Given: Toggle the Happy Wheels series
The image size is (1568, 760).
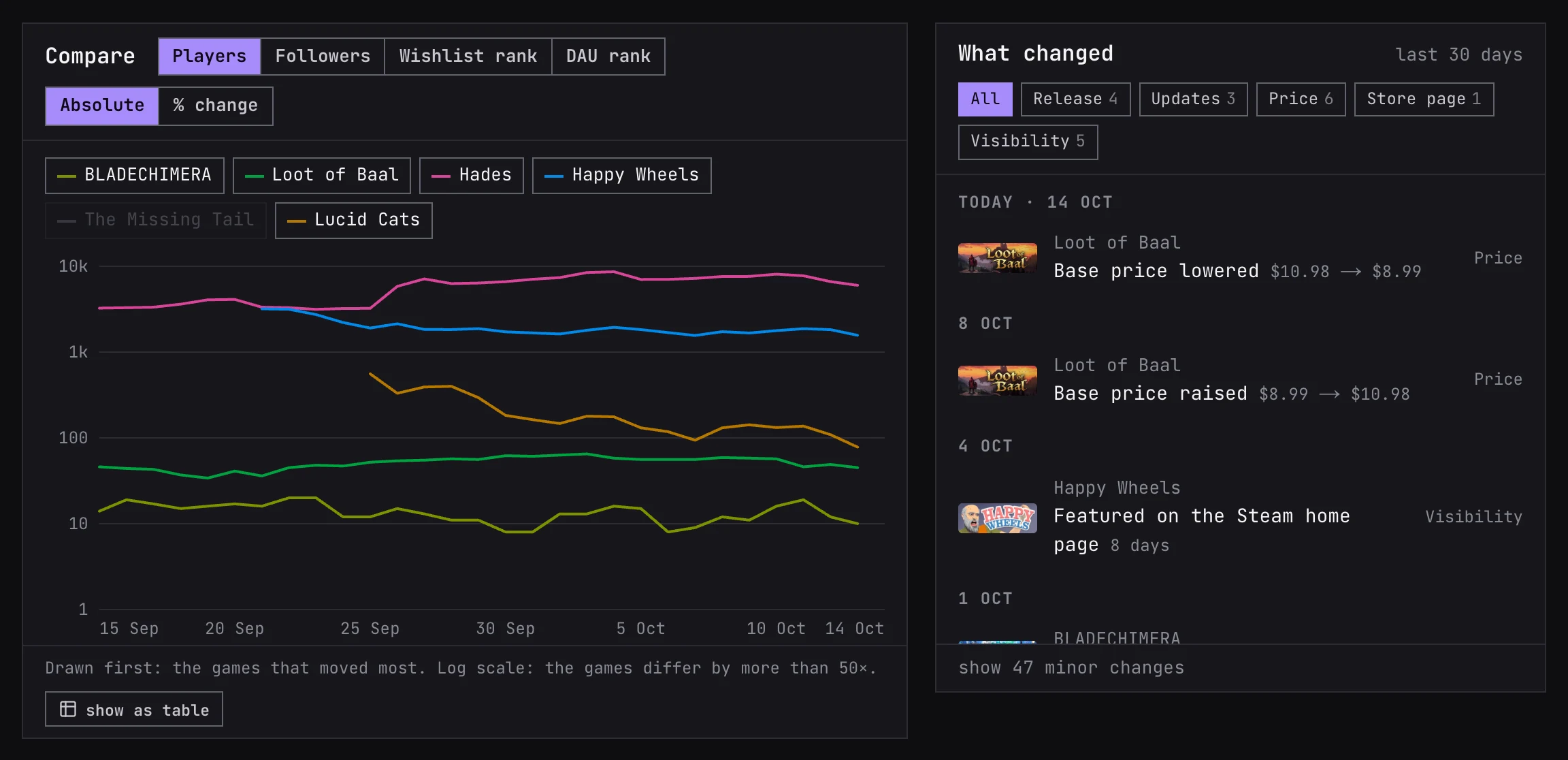Looking at the screenshot, I should click(622, 176).
